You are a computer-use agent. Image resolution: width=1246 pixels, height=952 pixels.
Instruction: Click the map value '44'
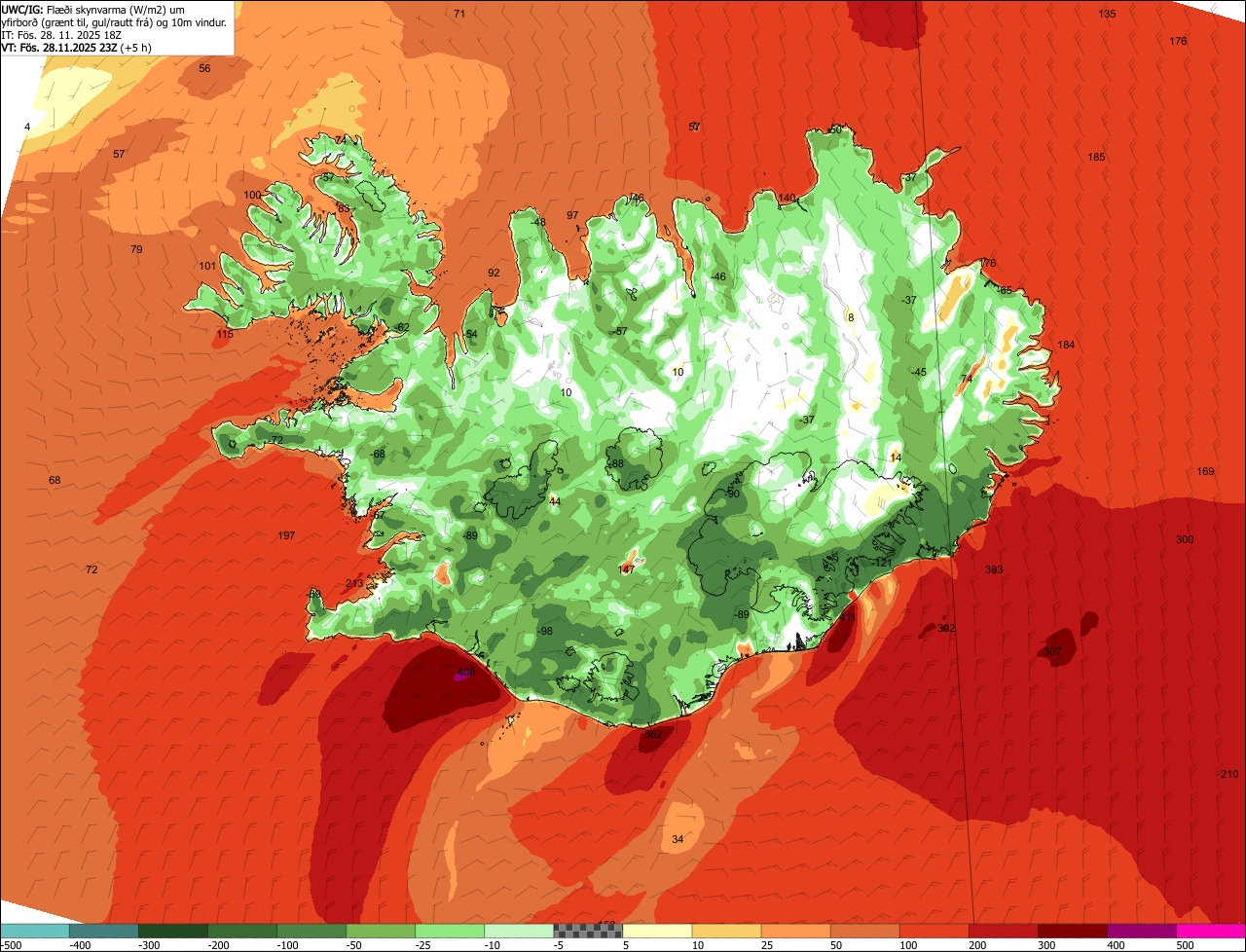pos(555,500)
